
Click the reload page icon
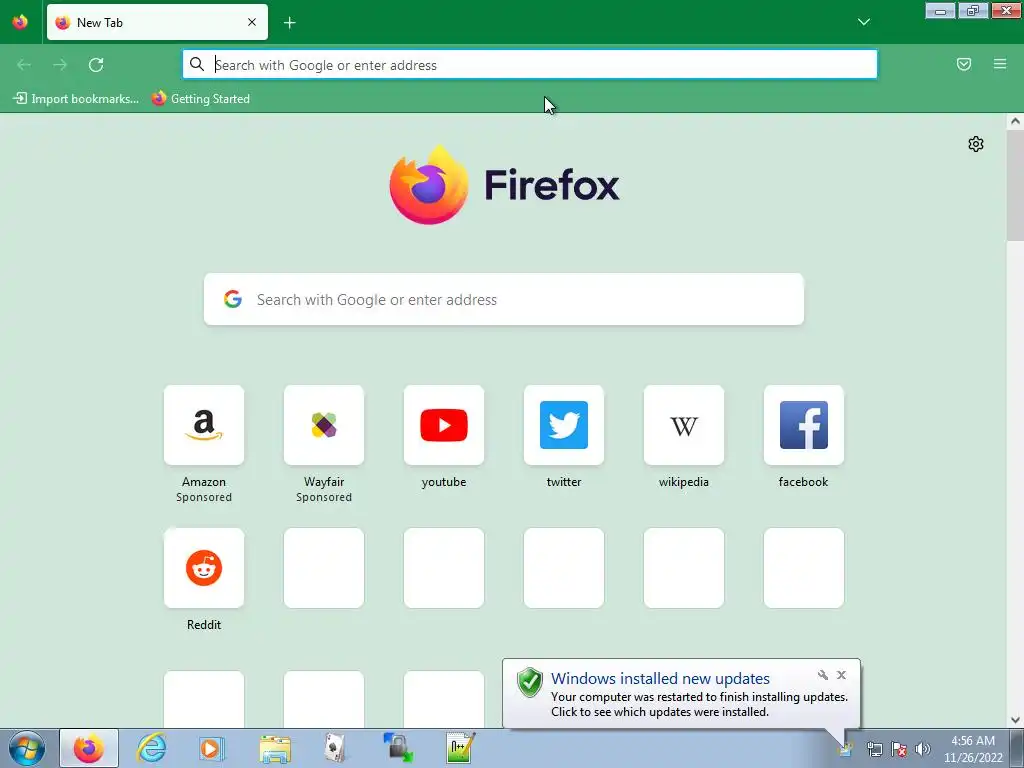pos(96,65)
